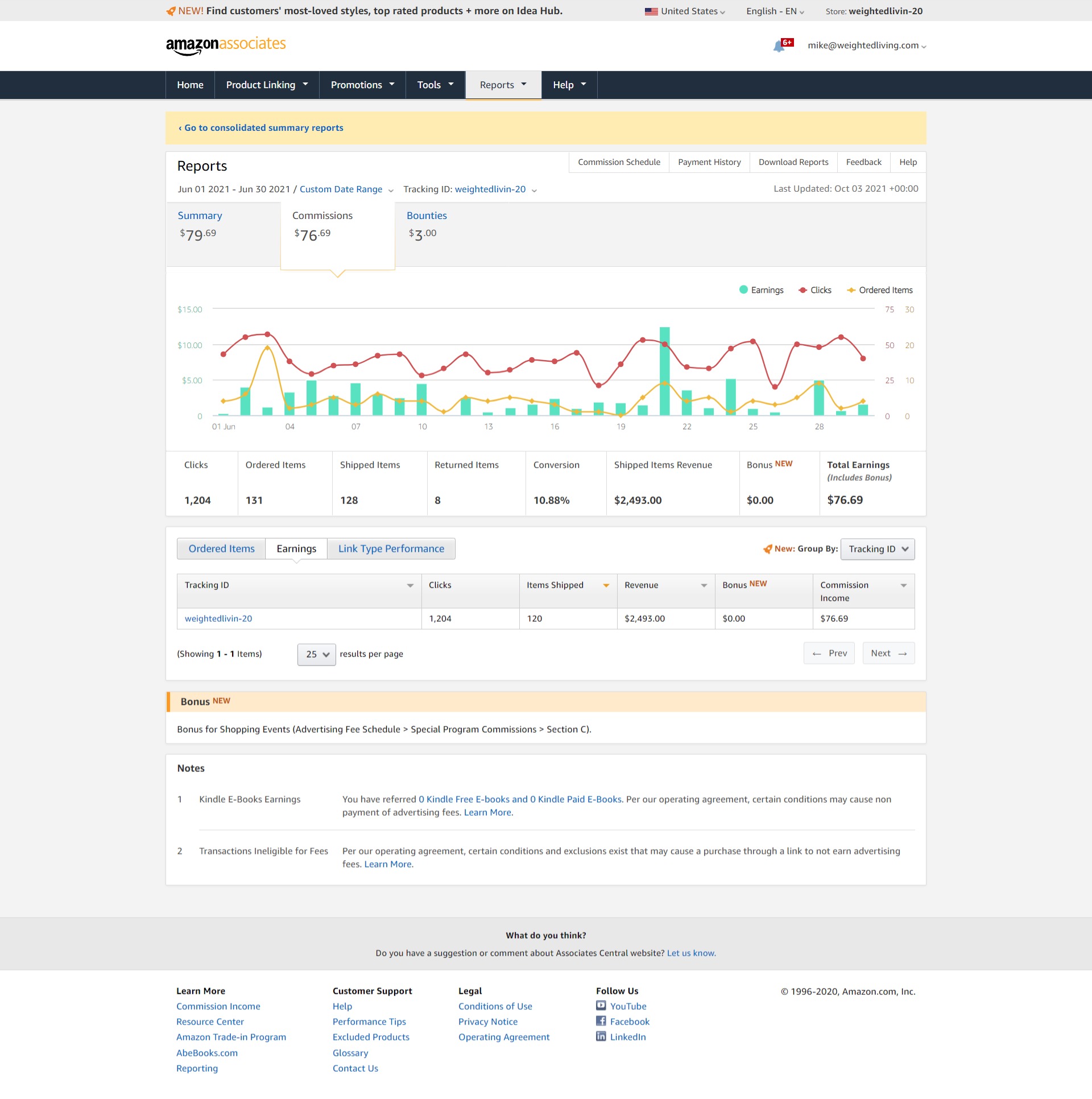Sort by the Tracking ID column arrow
1092x1099 pixels.
pos(410,585)
